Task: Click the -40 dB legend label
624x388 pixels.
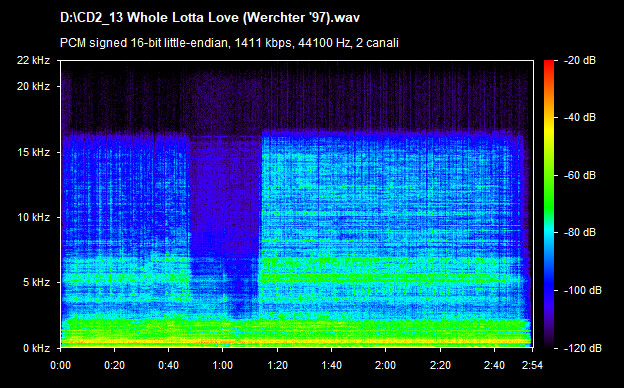Action: (580, 117)
